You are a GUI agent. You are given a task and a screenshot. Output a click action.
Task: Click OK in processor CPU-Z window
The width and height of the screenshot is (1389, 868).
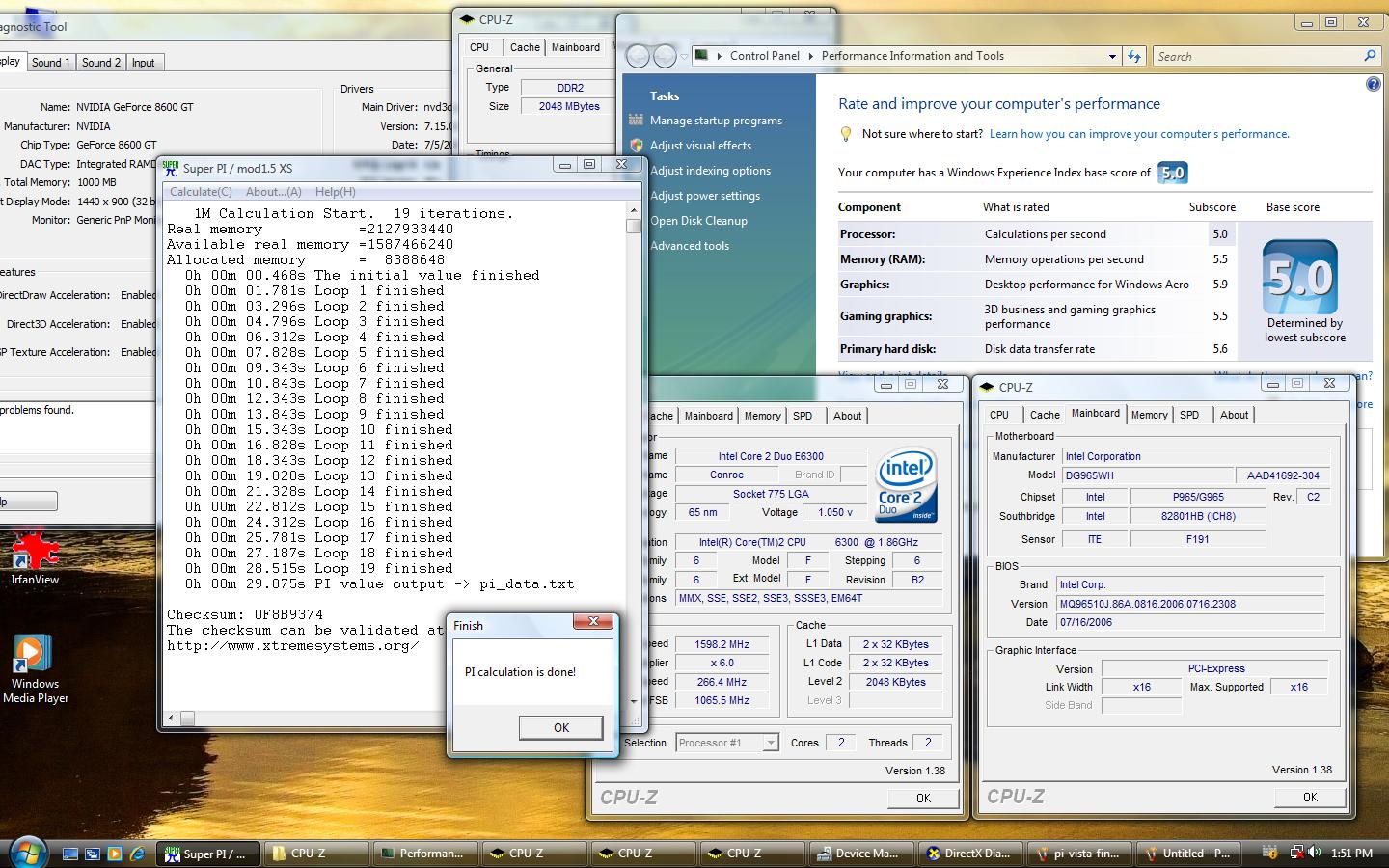923,798
